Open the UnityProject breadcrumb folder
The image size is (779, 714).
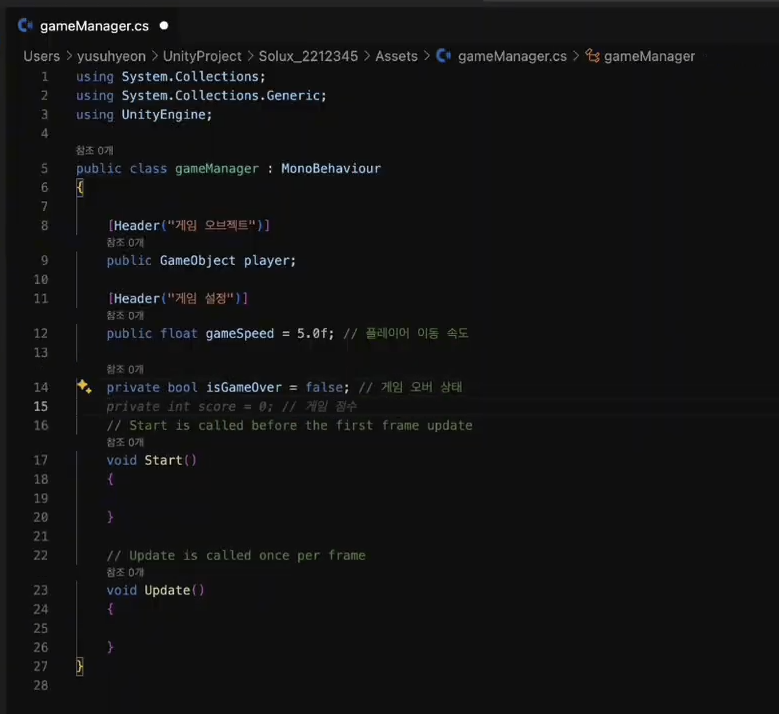tap(202, 56)
